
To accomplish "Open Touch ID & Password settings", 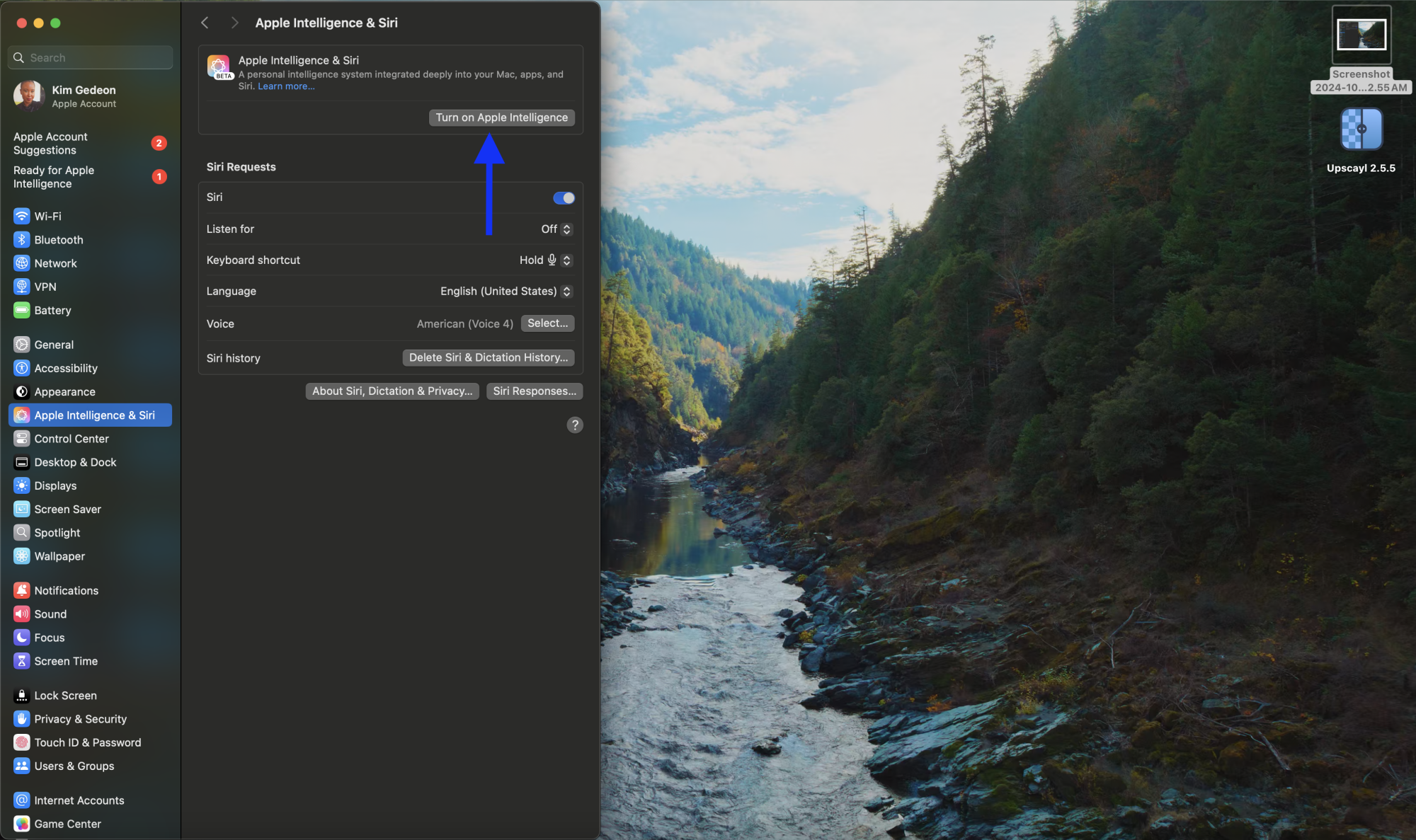I will click(87, 742).
